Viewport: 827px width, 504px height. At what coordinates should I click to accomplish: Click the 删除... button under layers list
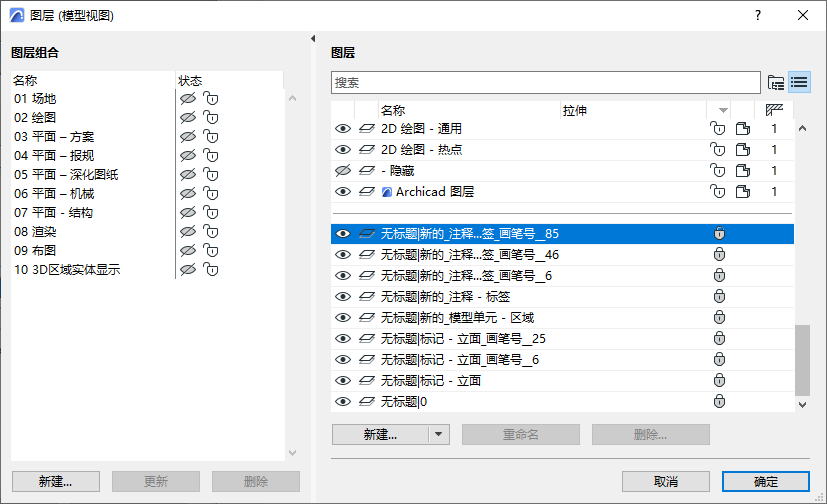click(650, 434)
